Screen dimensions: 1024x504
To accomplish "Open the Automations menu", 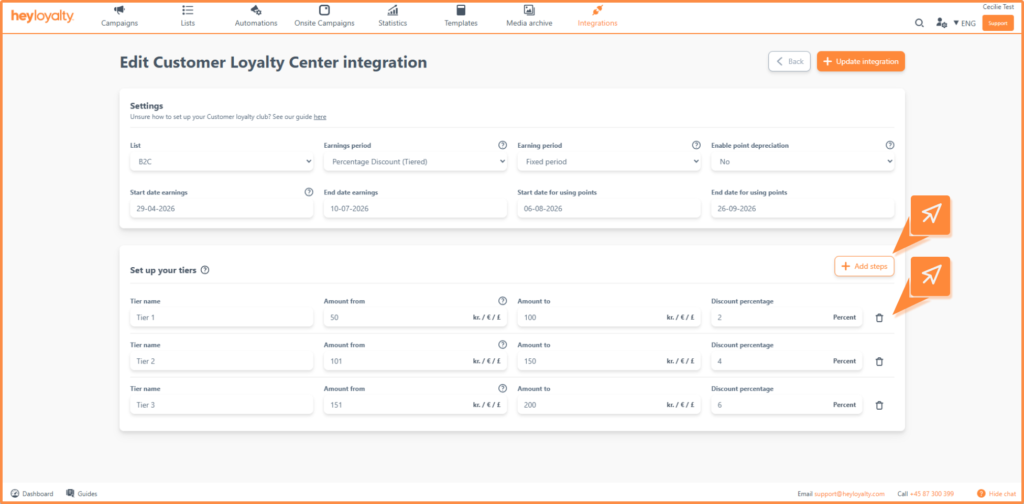I will [x=256, y=16].
